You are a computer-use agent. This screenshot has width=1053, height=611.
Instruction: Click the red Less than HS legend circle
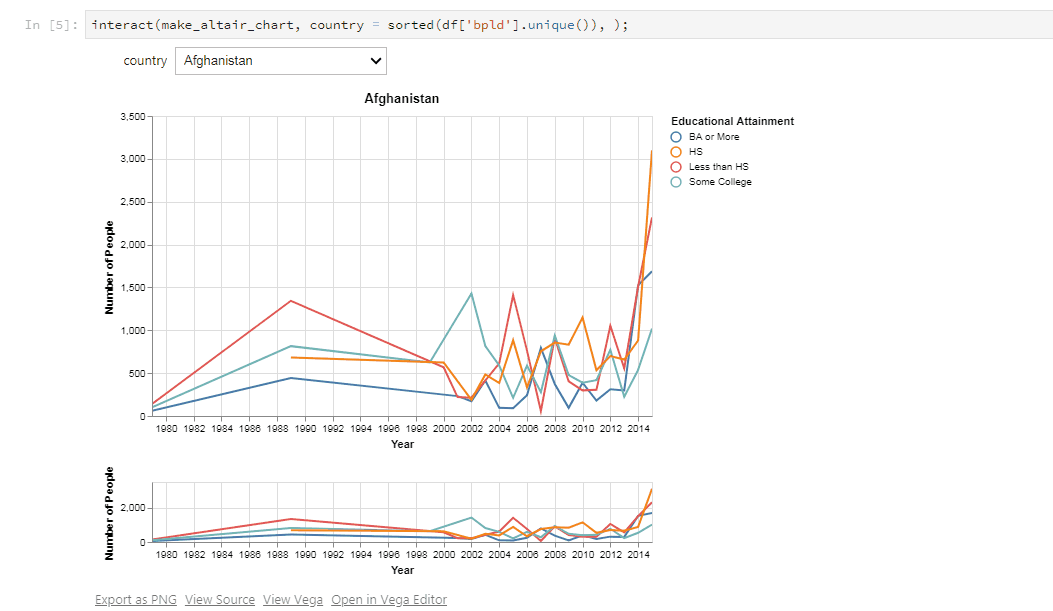tap(676, 167)
